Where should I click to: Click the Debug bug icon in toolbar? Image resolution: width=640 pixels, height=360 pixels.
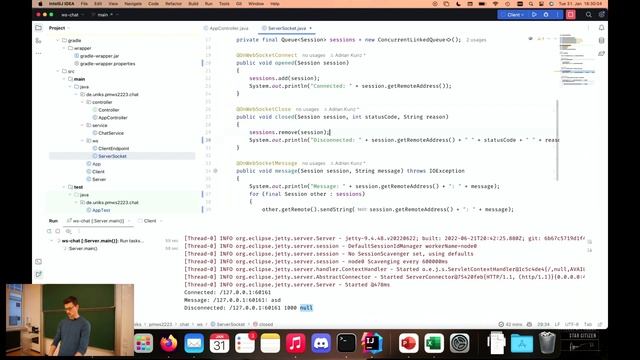(546, 15)
